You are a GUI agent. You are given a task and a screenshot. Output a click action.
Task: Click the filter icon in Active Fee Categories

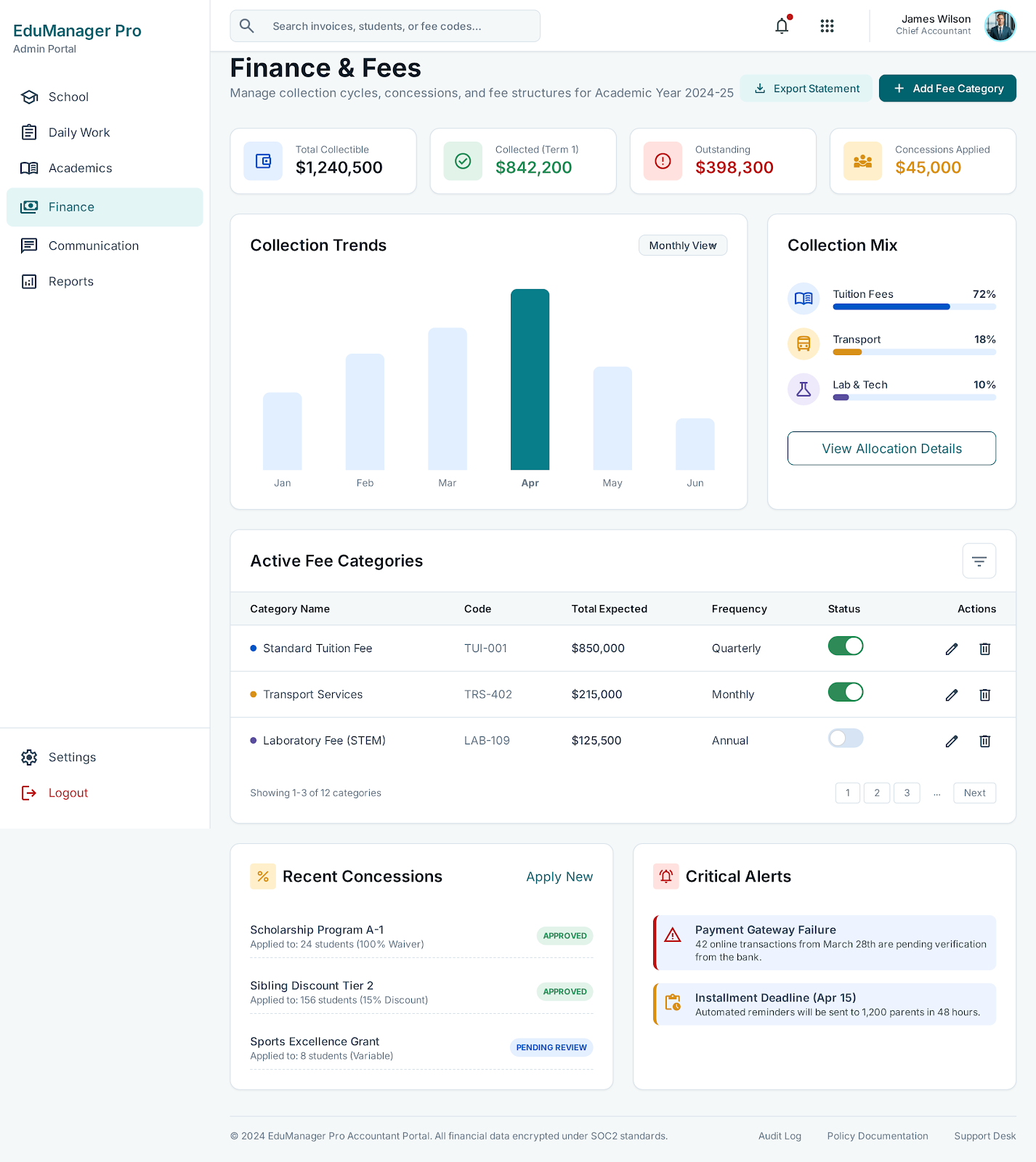[979, 561]
